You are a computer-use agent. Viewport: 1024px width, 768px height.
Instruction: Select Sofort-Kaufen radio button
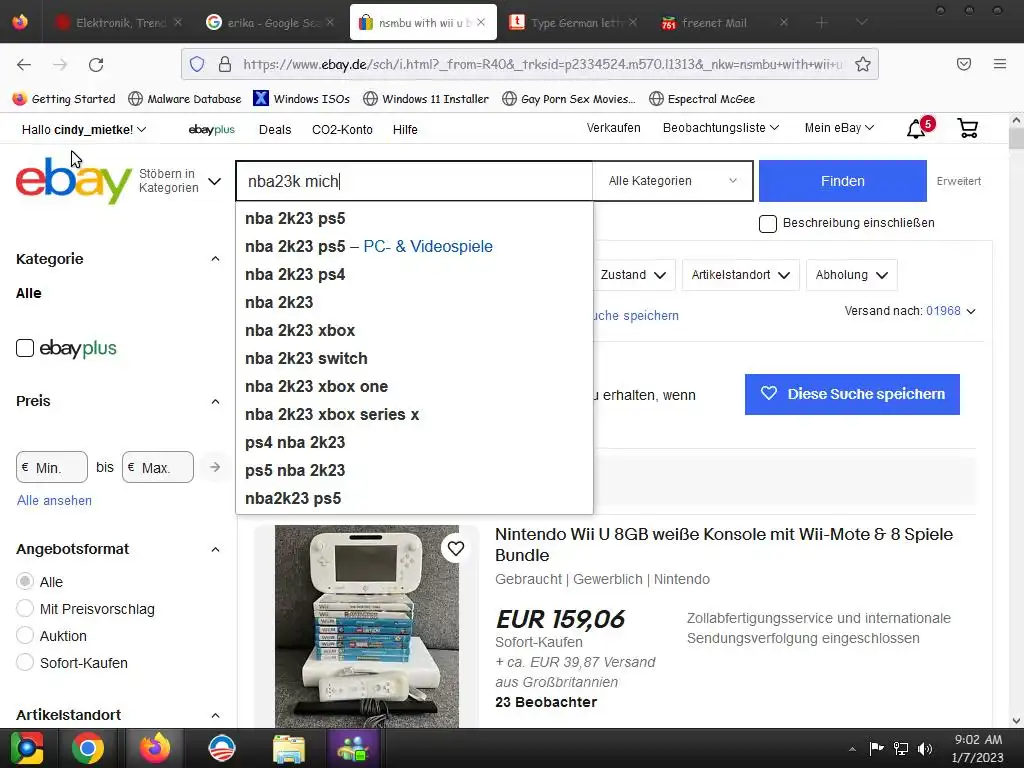pyautogui.click(x=25, y=662)
